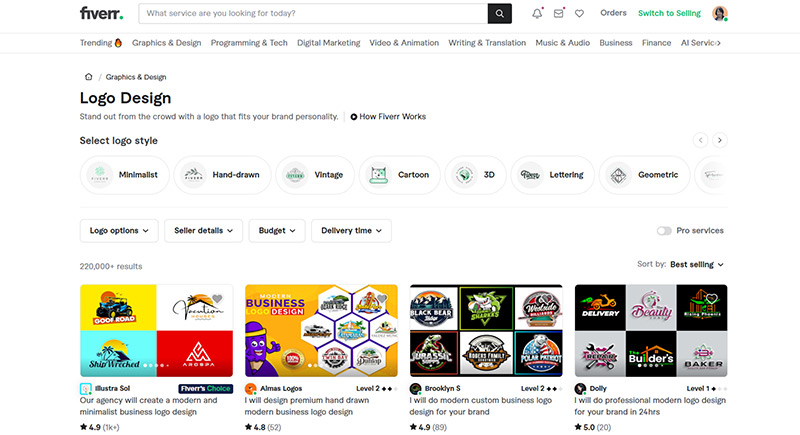Open the Graphics & Design category menu
Screen dimensions: 800x435
[x=166, y=43]
